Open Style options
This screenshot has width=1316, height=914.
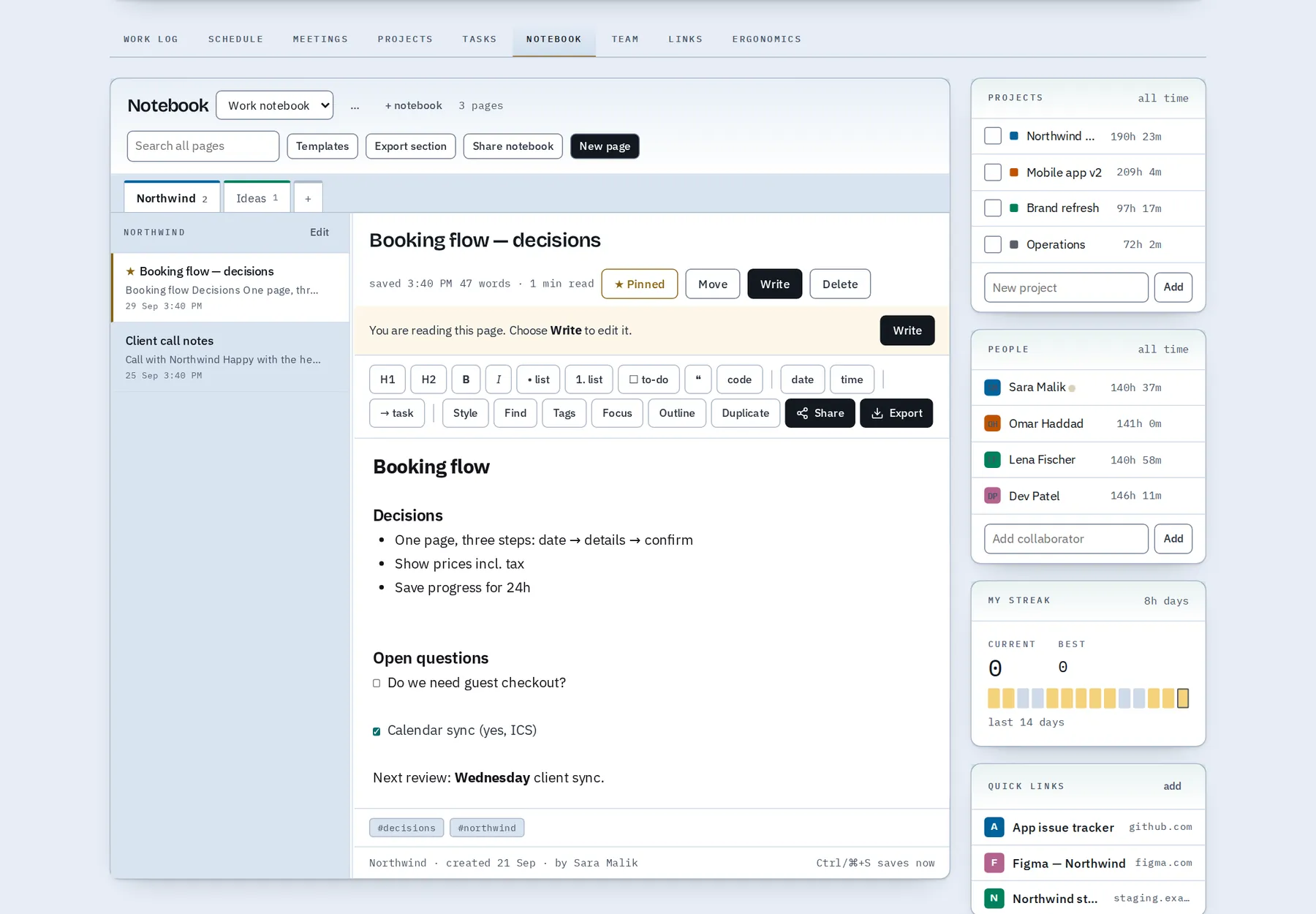pyautogui.click(x=465, y=413)
